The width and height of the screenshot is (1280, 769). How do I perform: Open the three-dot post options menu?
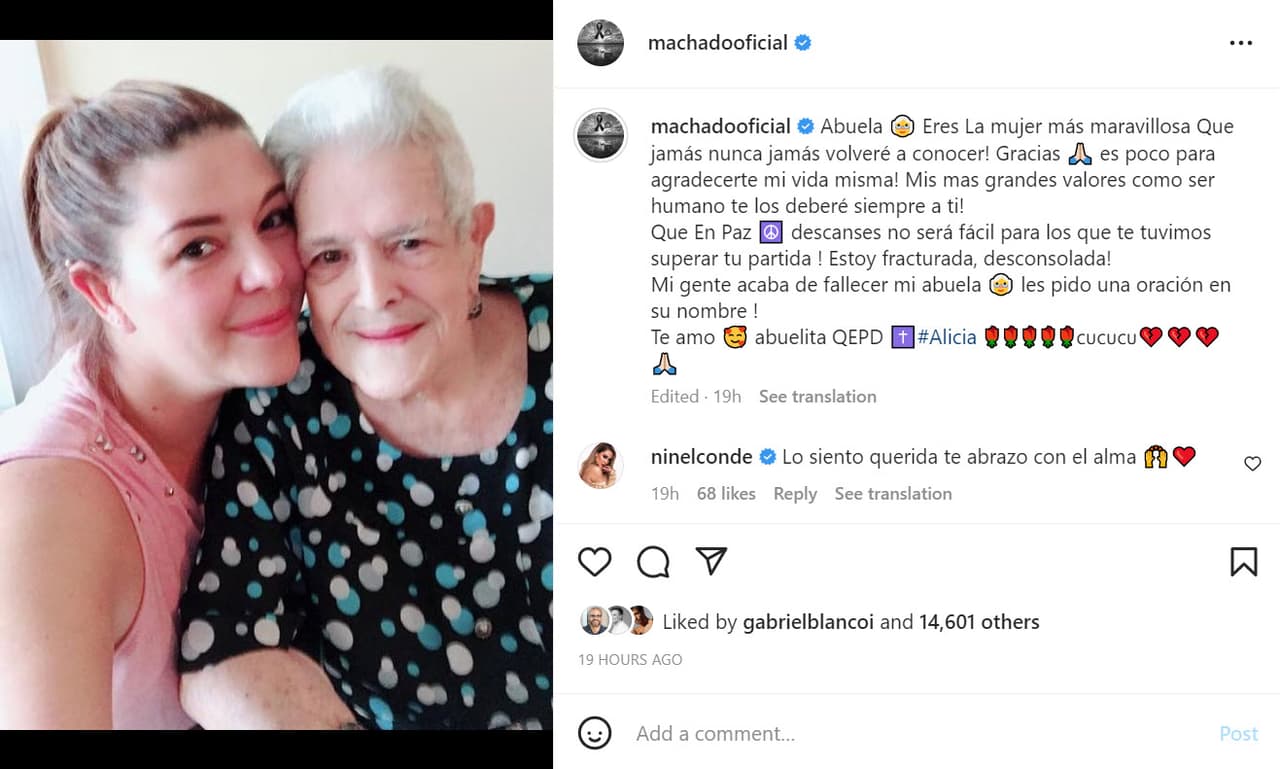[1241, 42]
